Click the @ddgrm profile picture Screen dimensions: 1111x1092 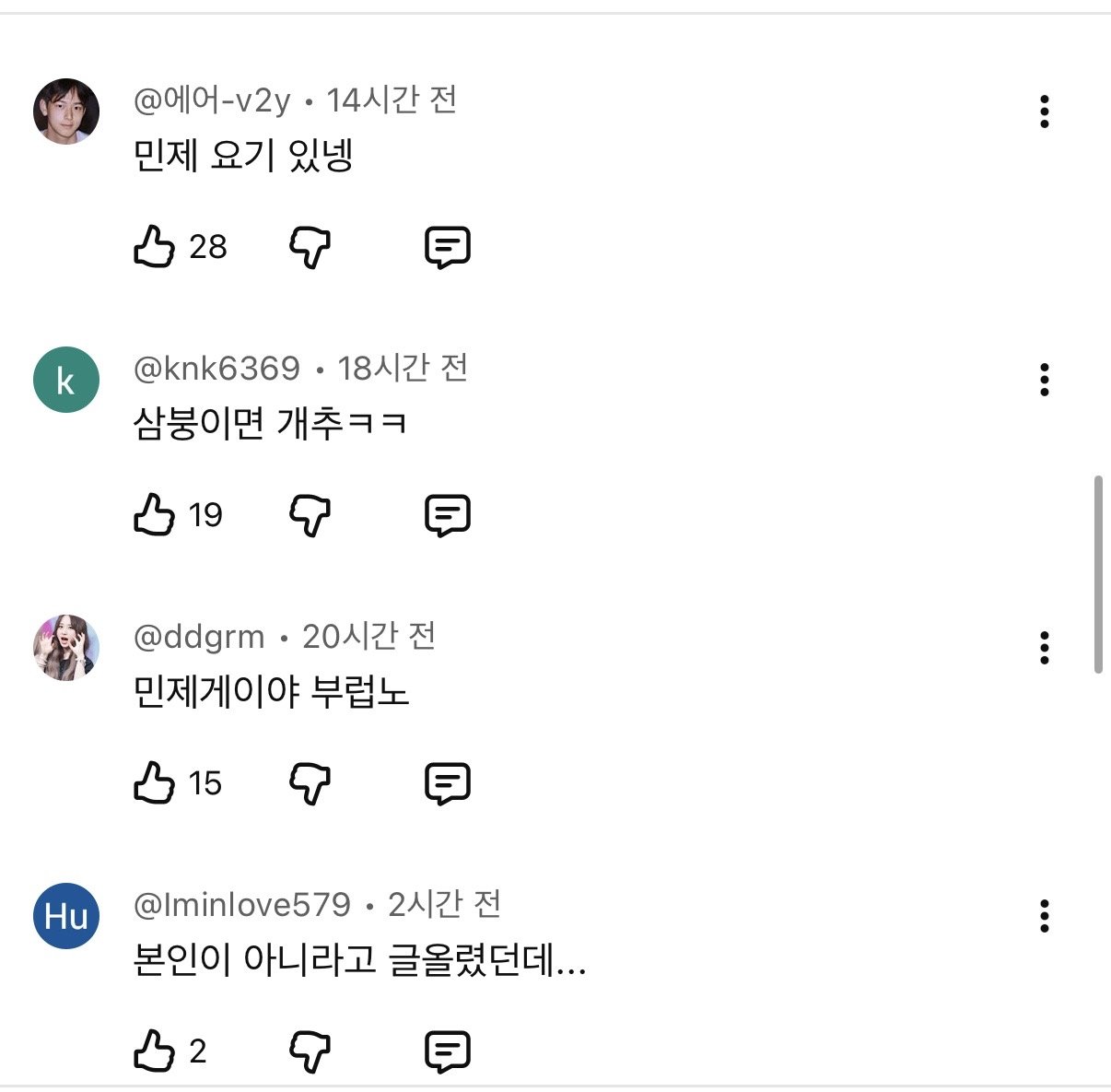pyautogui.click(x=66, y=648)
